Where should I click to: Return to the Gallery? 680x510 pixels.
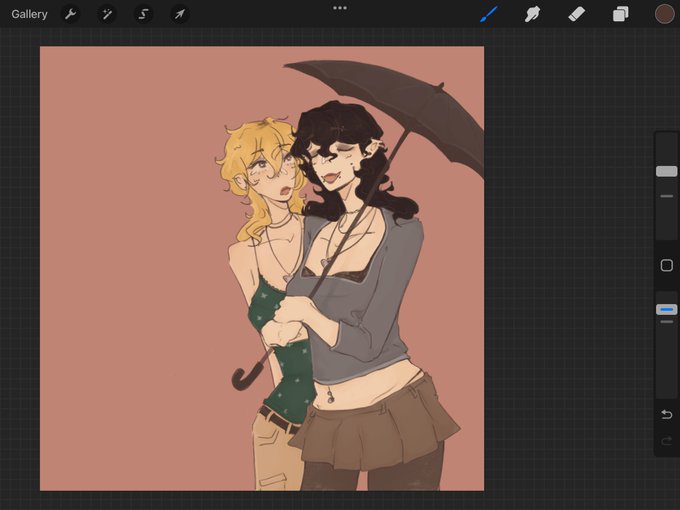point(29,14)
